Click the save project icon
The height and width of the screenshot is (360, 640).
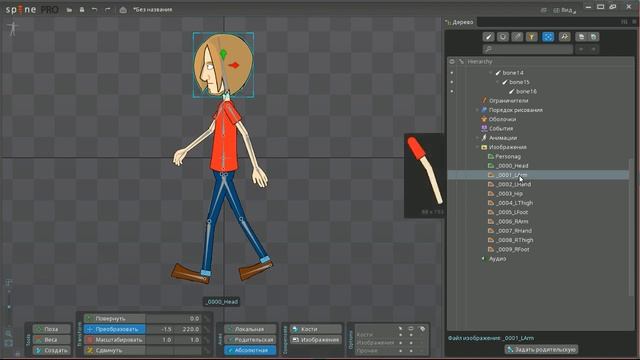point(82,10)
